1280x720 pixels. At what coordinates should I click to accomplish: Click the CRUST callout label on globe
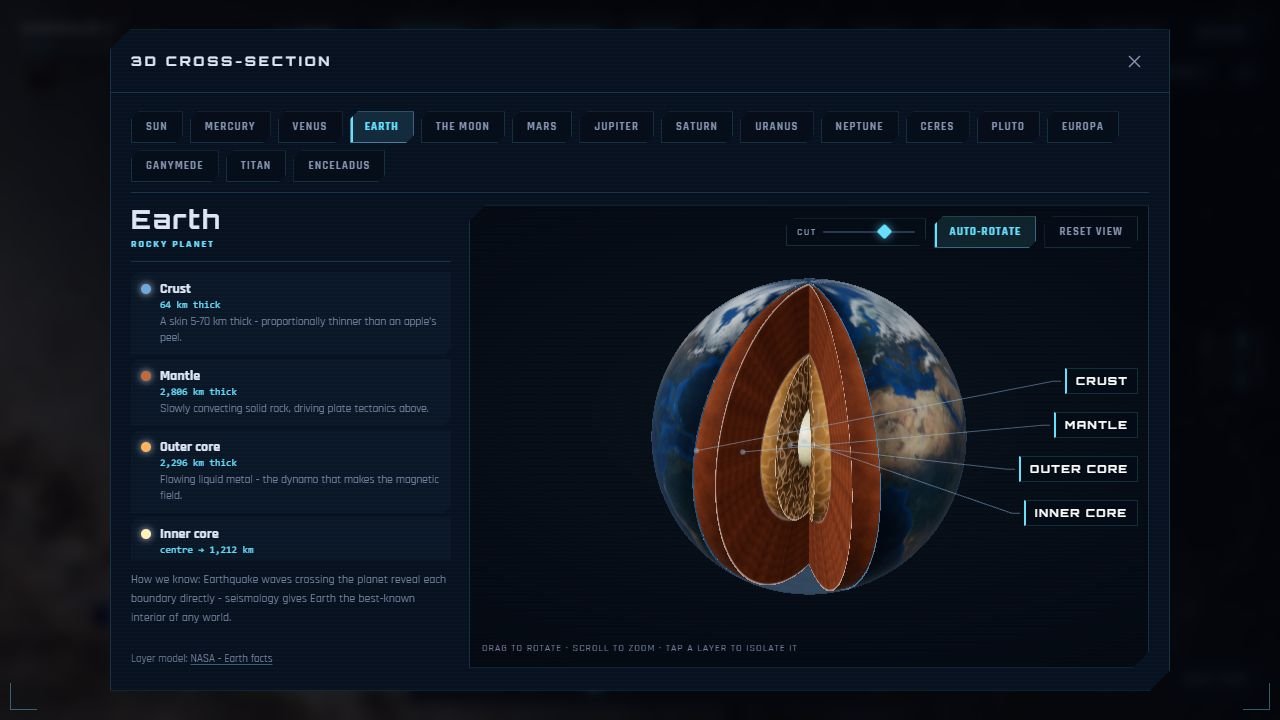point(1101,381)
